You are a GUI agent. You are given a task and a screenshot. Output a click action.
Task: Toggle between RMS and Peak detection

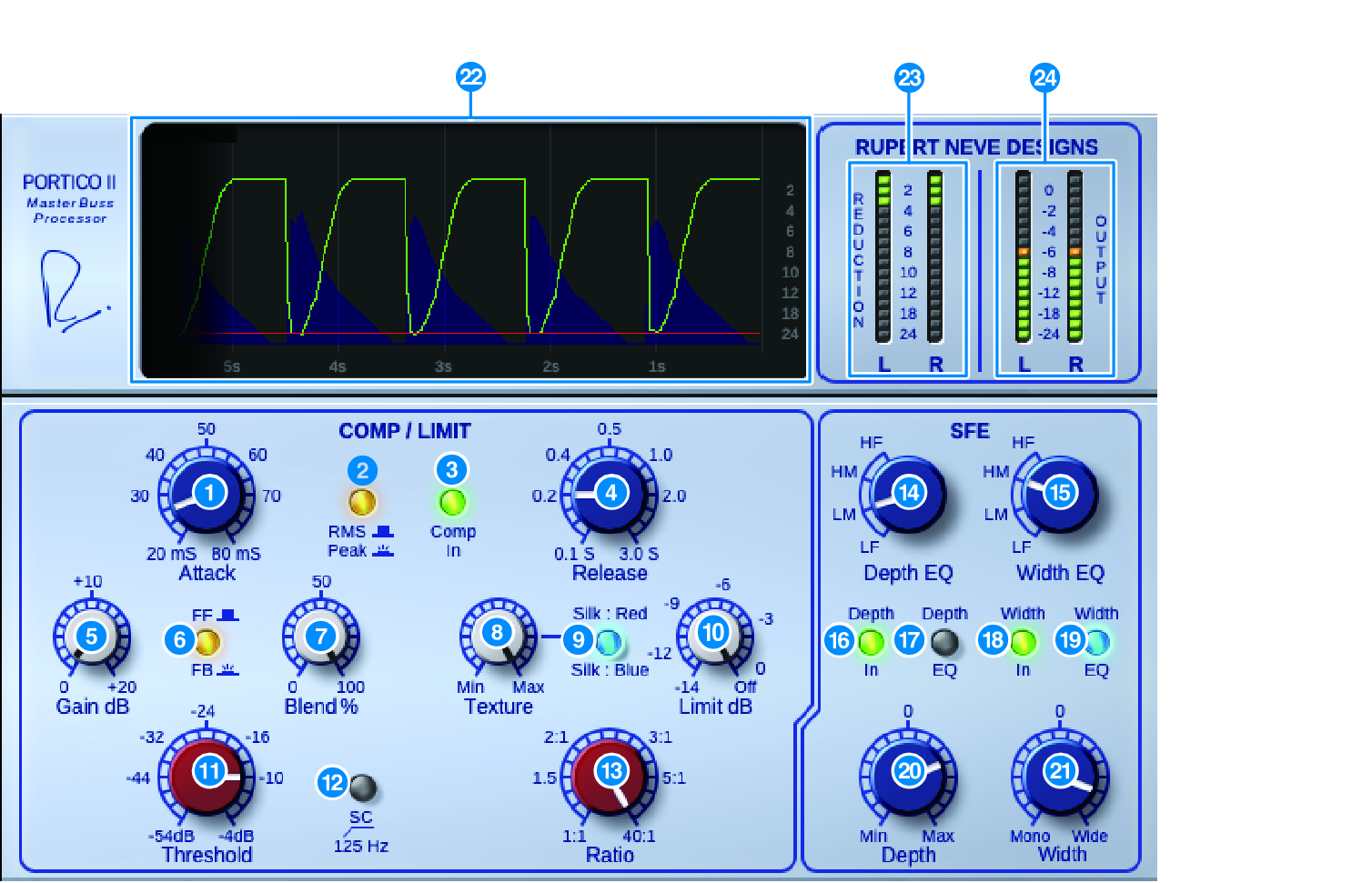pos(364,502)
